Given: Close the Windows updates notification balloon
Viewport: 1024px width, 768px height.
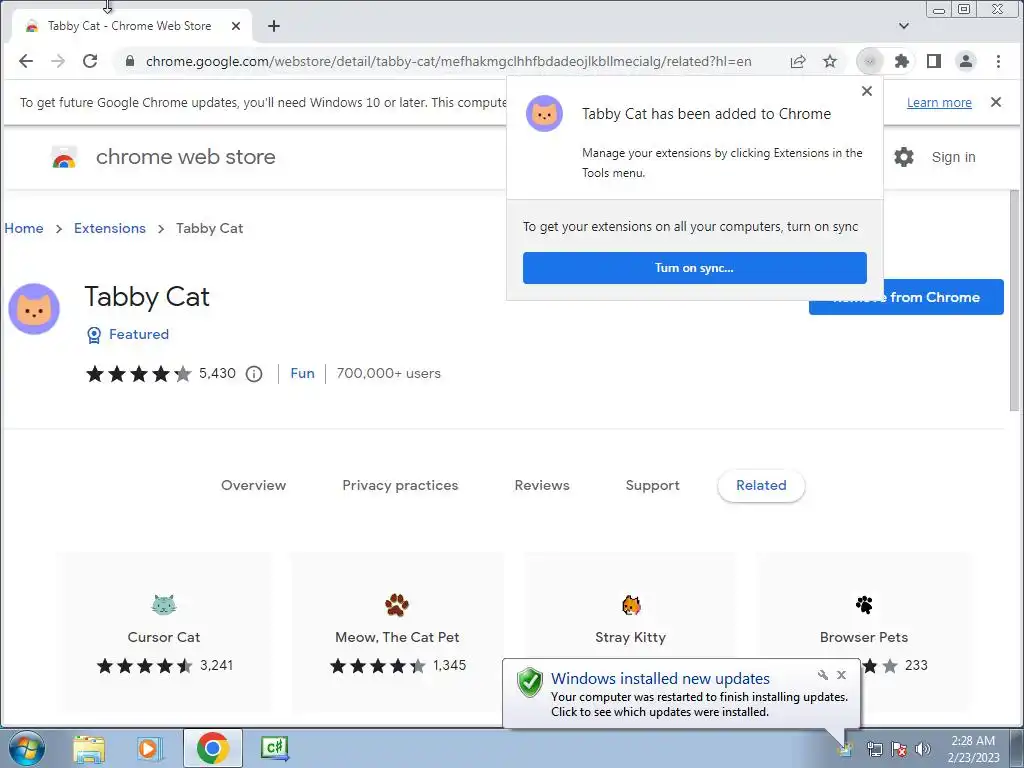Looking at the screenshot, I should [x=841, y=675].
